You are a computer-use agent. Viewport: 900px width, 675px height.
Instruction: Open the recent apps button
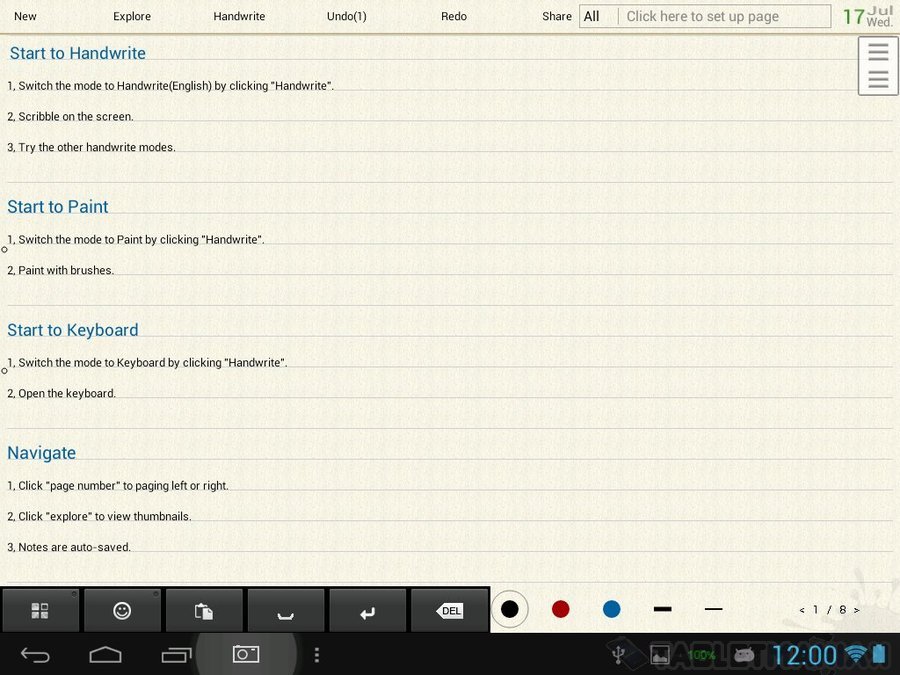pos(176,655)
